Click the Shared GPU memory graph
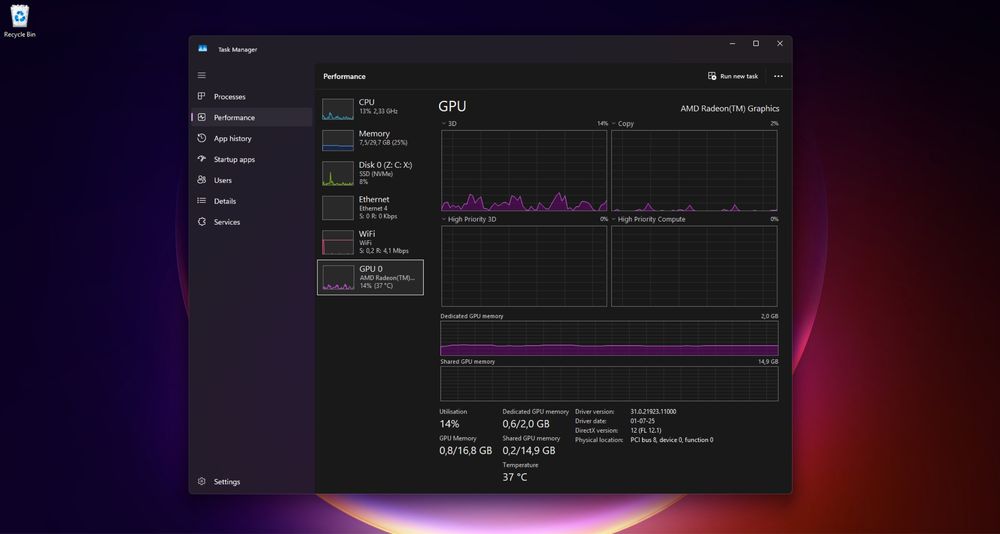The height and width of the screenshot is (534, 1000). click(x=609, y=383)
